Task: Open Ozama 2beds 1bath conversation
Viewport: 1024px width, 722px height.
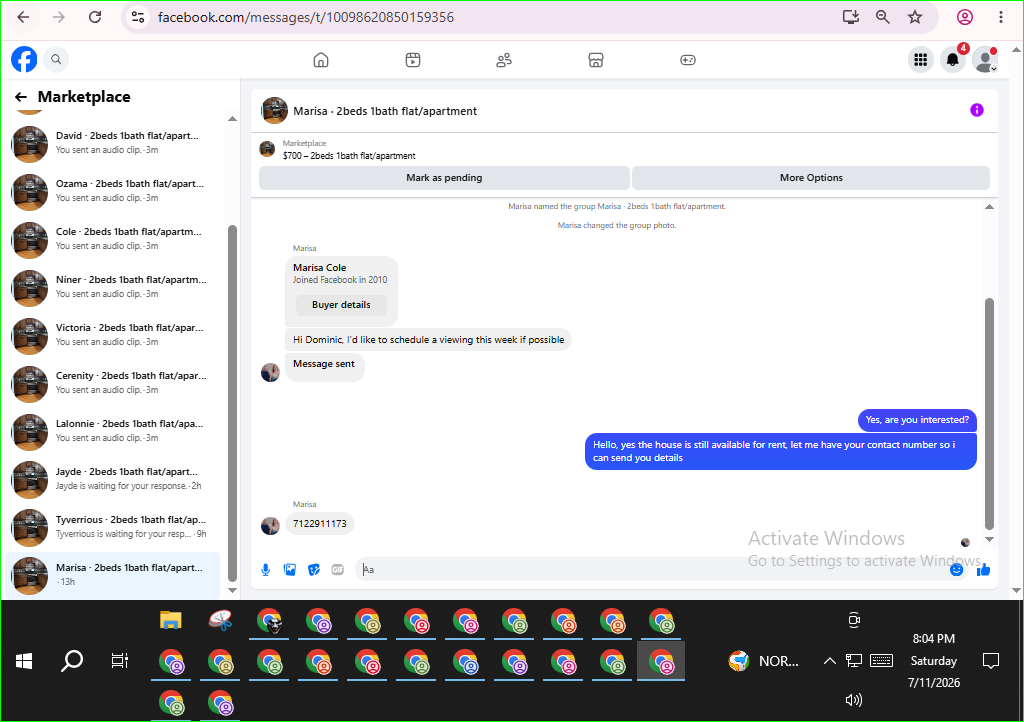Action: 114,191
